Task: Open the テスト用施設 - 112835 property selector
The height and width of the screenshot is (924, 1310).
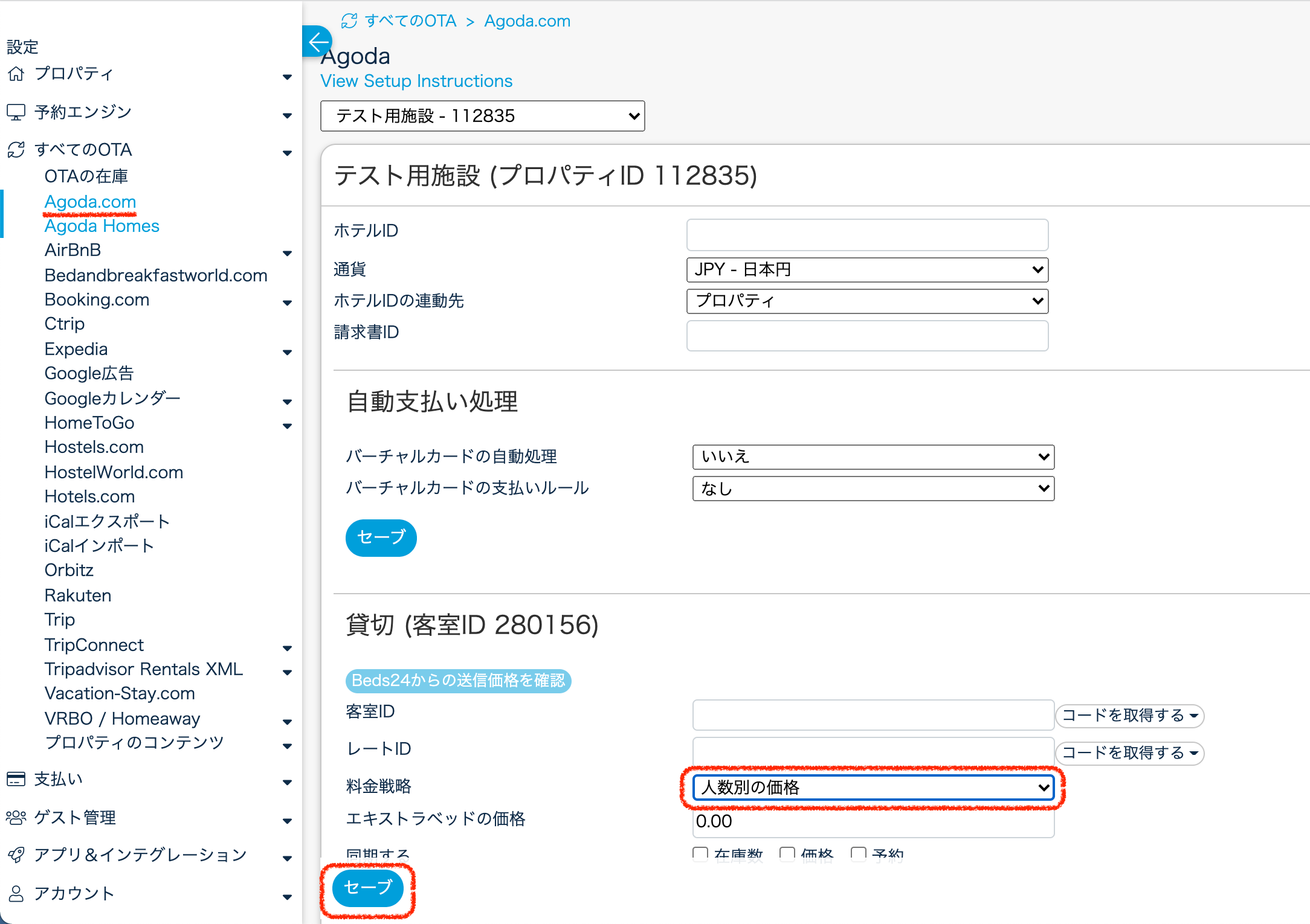Action: tap(482, 116)
